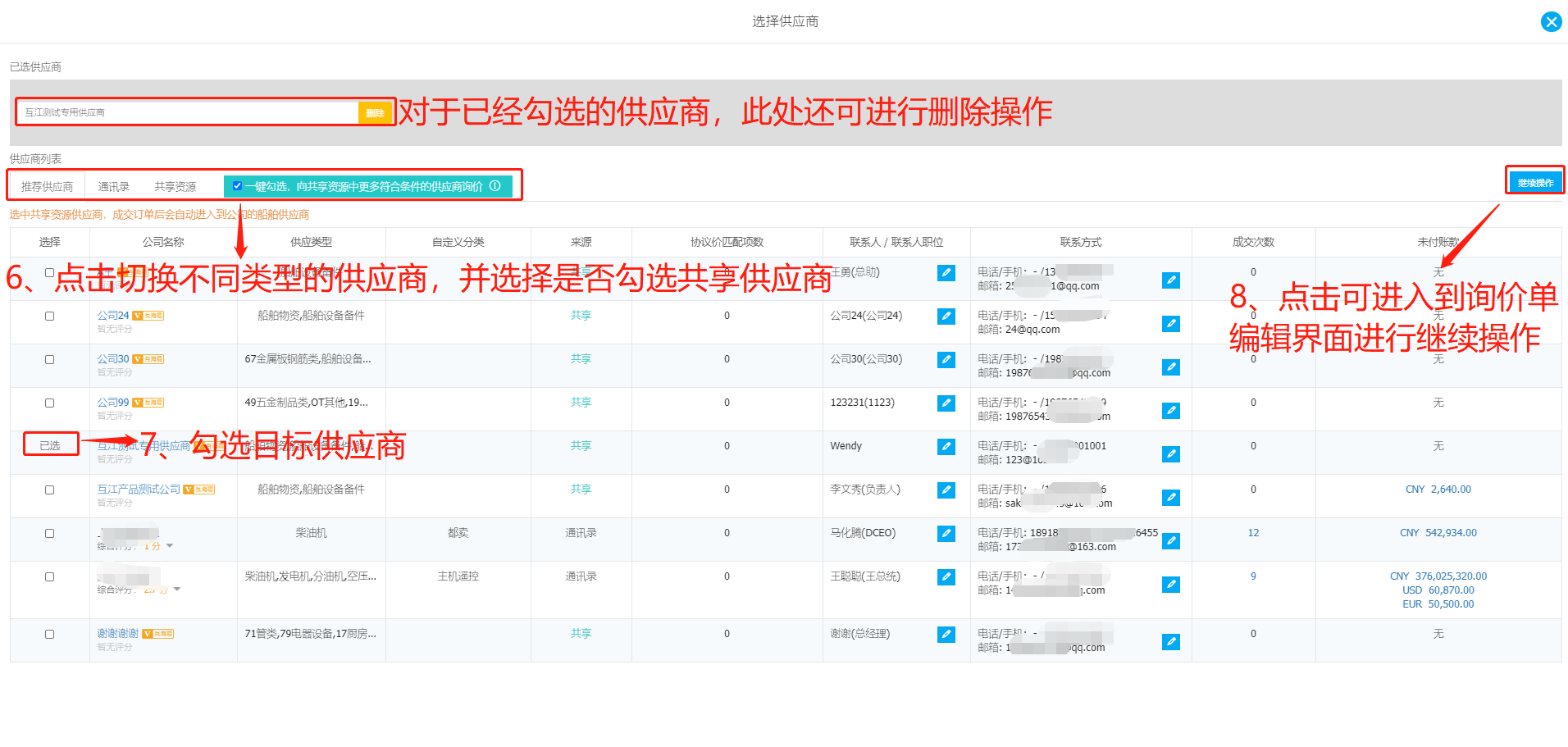Edit contact method for the 24@qq.com row
Image resolution: width=1568 pixels, height=747 pixels.
[1171, 324]
